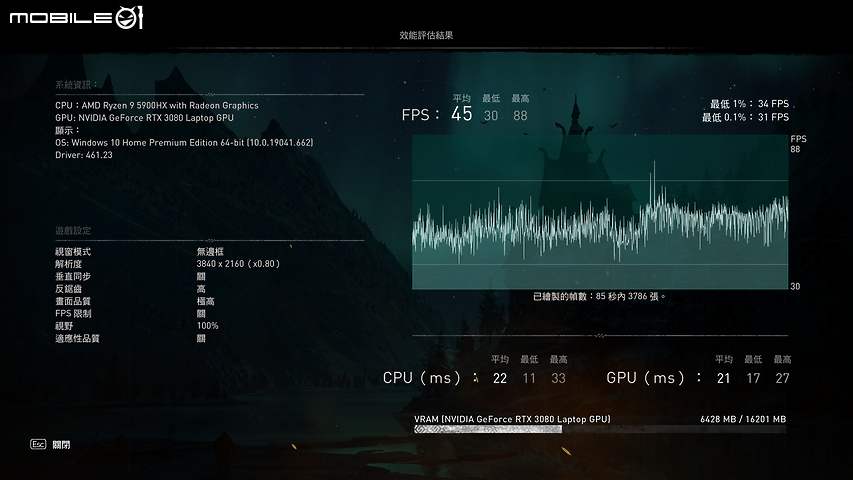Click the 最低 0.1%: 31 FPS text
This screenshot has width=853, height=480.
[x=745, y=117]
